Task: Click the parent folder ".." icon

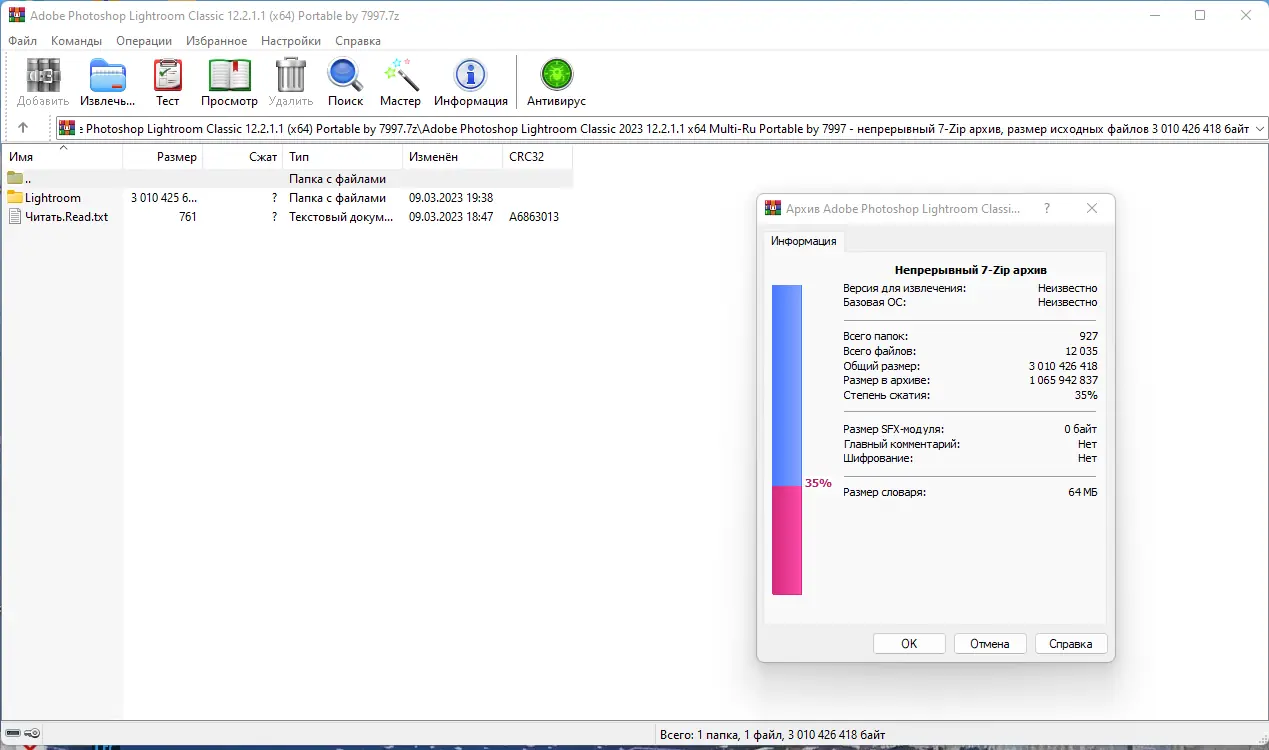Action: (x=15, y=179)
